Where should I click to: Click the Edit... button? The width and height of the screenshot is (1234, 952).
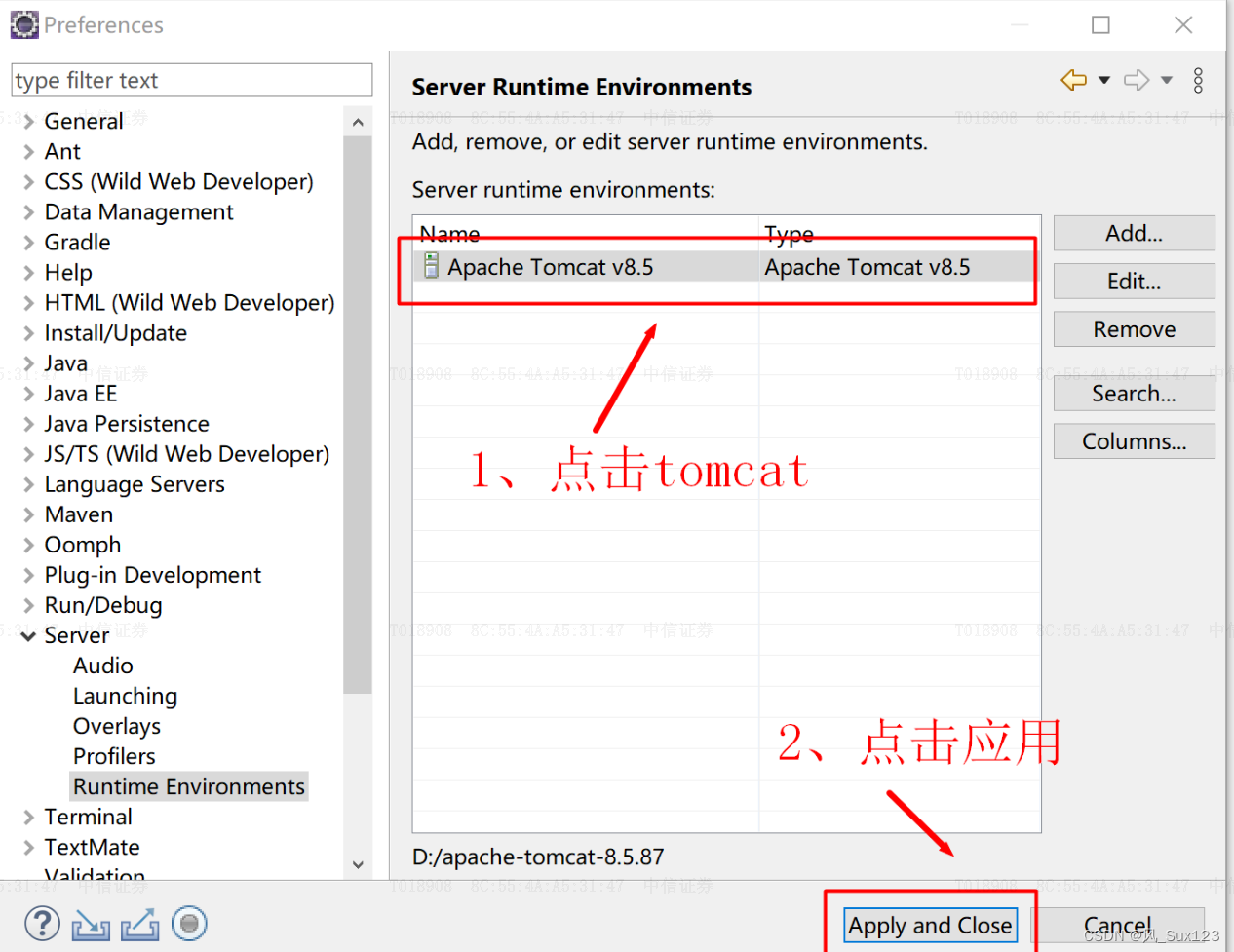[1134, 281]
